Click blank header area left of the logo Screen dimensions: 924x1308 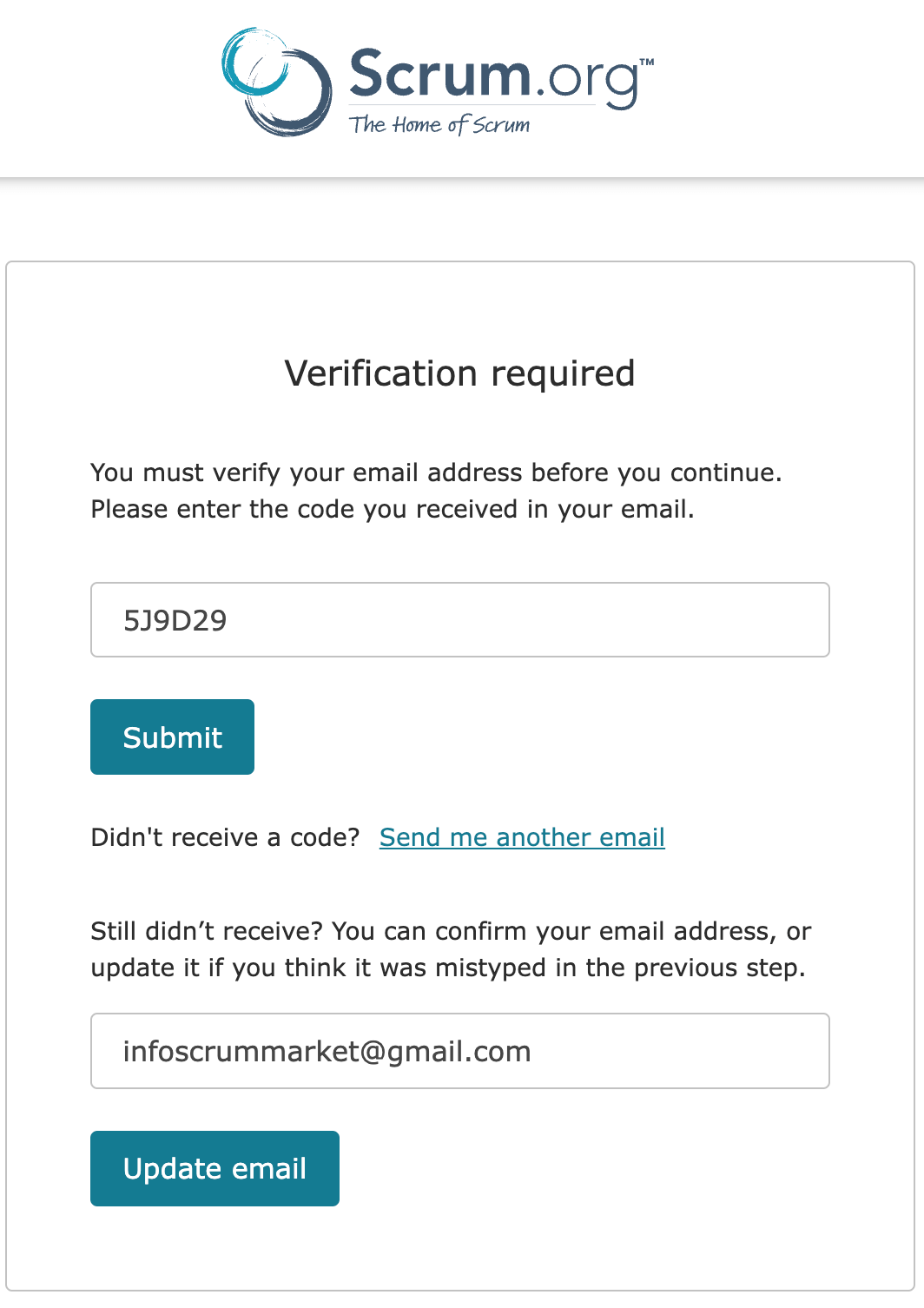click(104, 87)
